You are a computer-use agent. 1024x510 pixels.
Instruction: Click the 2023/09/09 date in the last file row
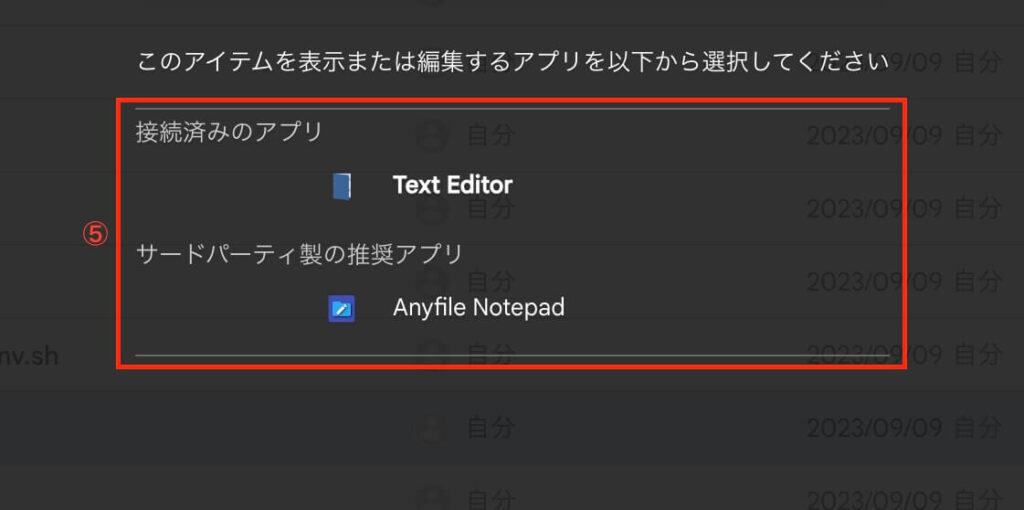click(x=874, y=497)
